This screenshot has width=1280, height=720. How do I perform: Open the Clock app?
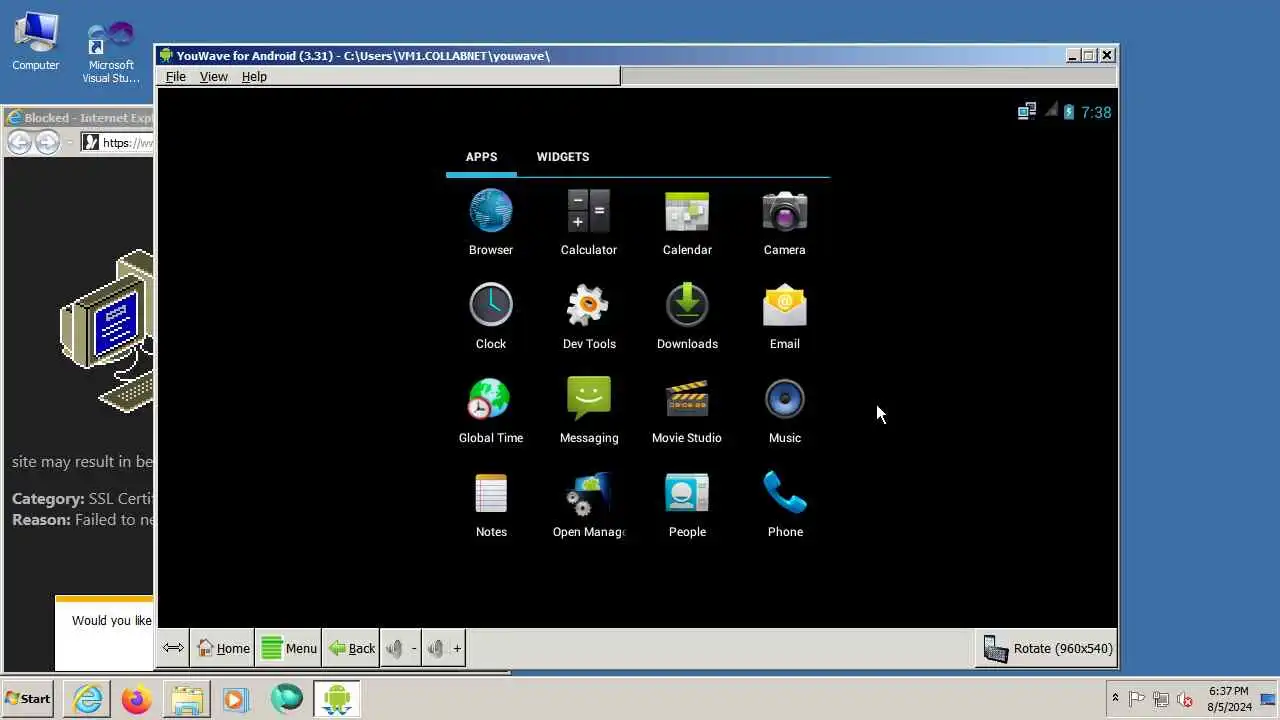490,316
